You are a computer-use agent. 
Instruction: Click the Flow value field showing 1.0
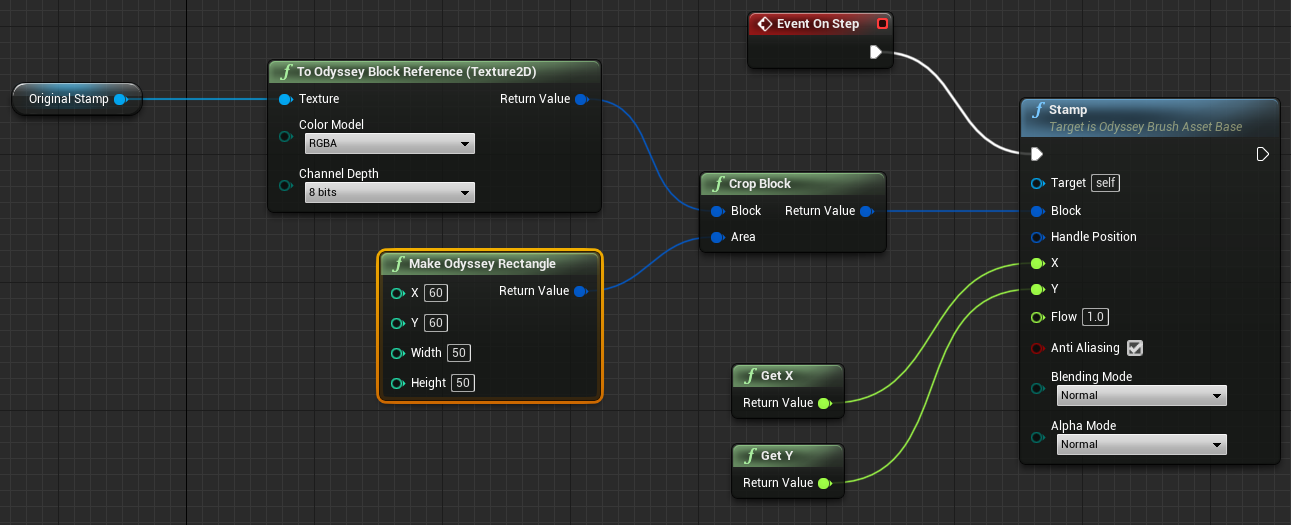pos(1096,317)
